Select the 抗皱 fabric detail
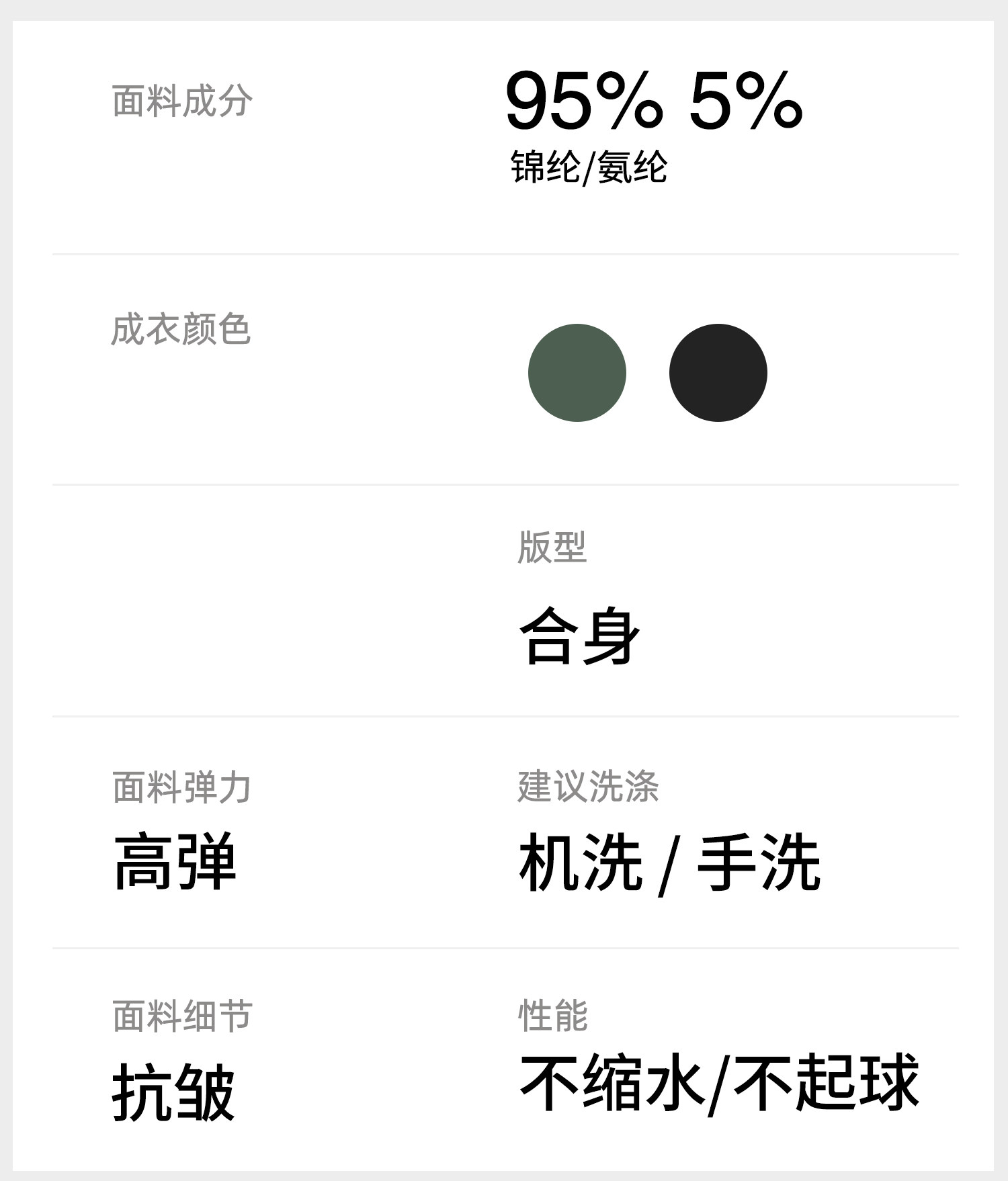 173,1092
